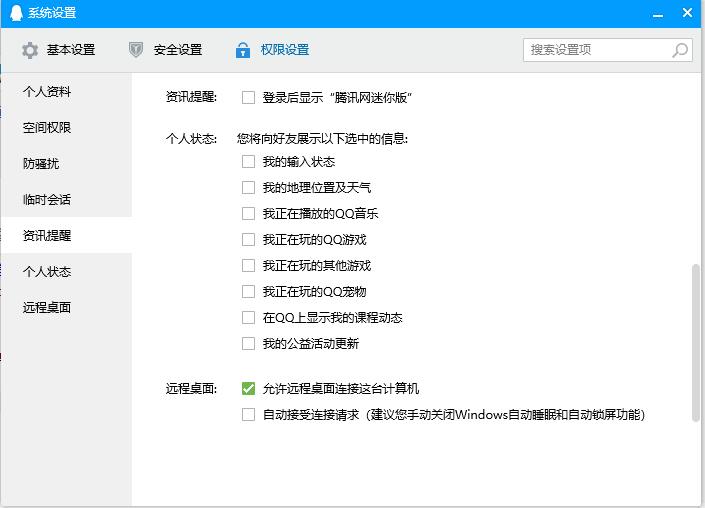Click the shield icon for 安全设置

click(x=137, y=50)
